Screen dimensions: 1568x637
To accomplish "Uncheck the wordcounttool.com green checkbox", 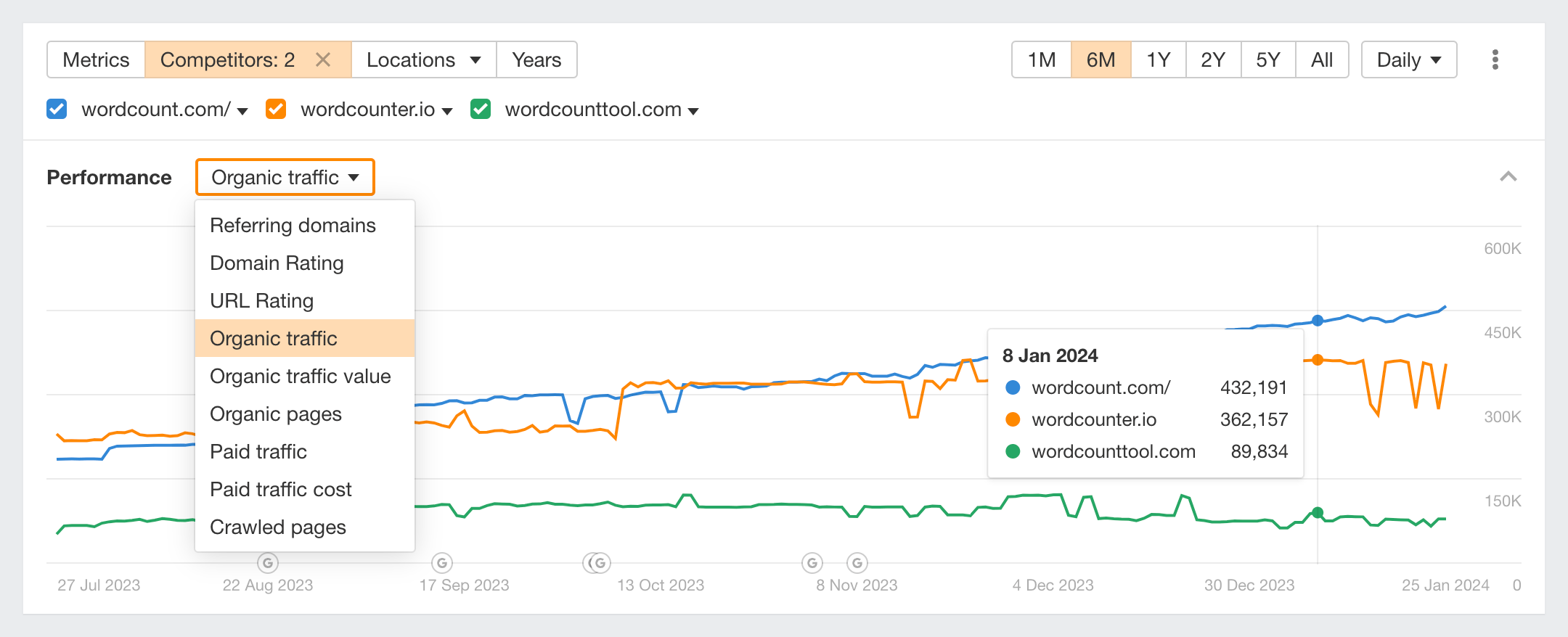I will pyautogui.click(x=481, y=110).
